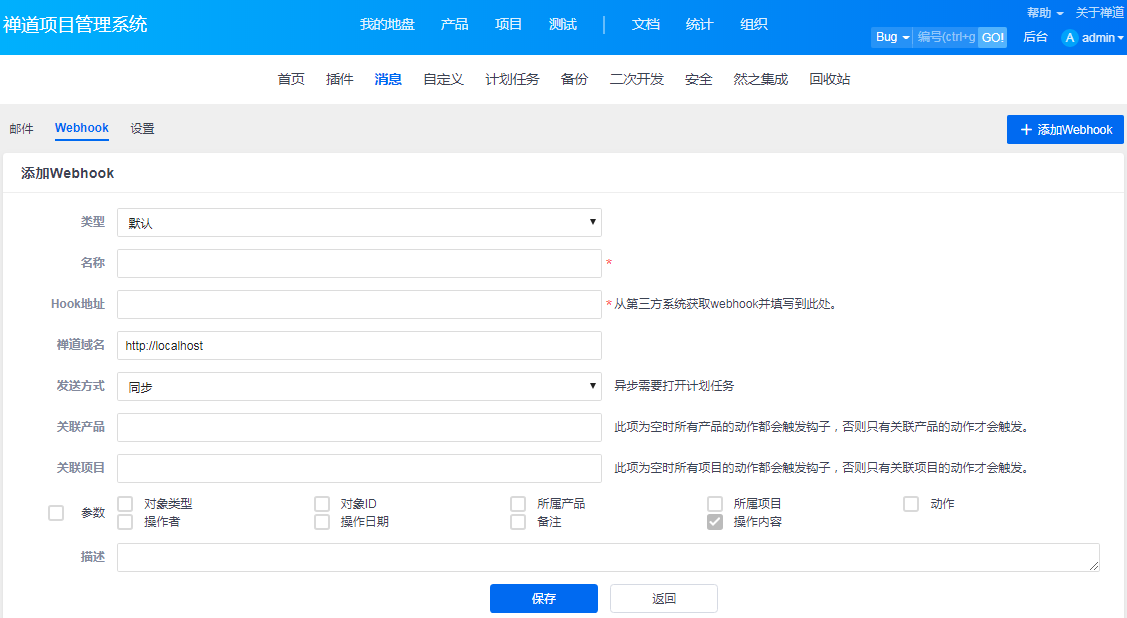The width and height of the screenshot is (1127, 618).
Task: Click the admin user avatar icon
Action: (1070, 38)
